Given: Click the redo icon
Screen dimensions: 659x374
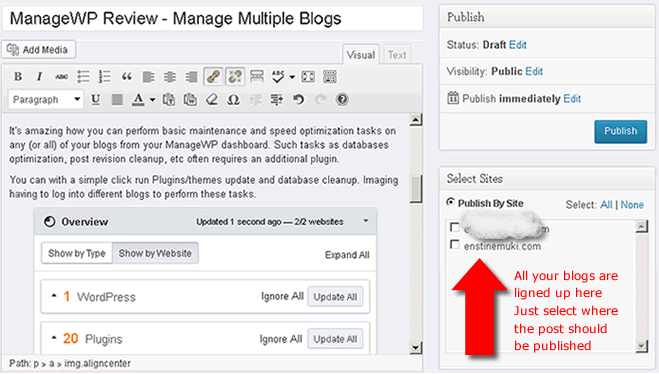Looking at the screenshot, I should coord(321,100).
